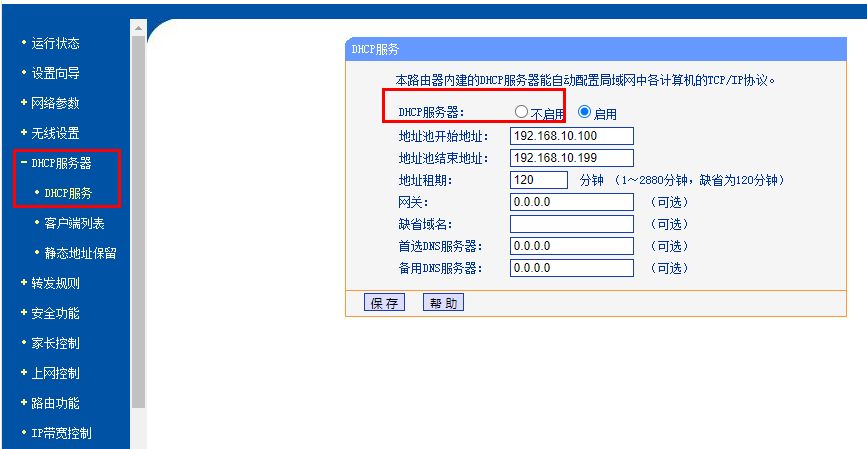Open IP带宽控制 menu item
The width and height of the screenshot is (867, 449).
[x=61, y=433]
